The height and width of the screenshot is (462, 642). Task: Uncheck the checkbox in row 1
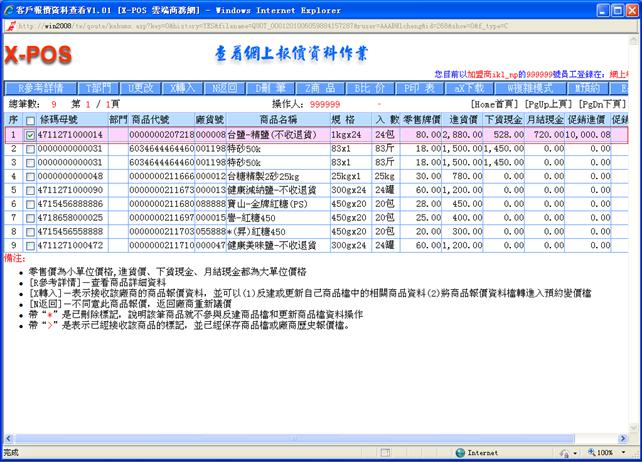tap(29, 134)
